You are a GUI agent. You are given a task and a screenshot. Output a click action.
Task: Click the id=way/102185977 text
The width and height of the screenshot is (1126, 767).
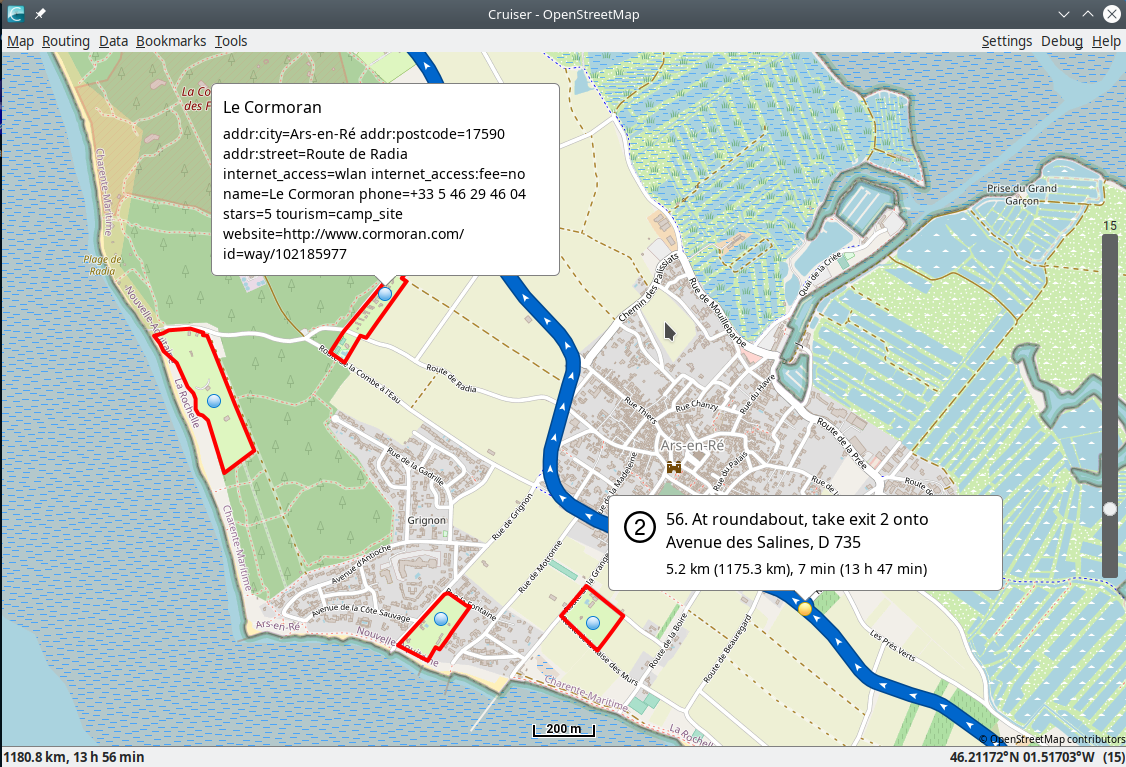[x=284, y=254]
